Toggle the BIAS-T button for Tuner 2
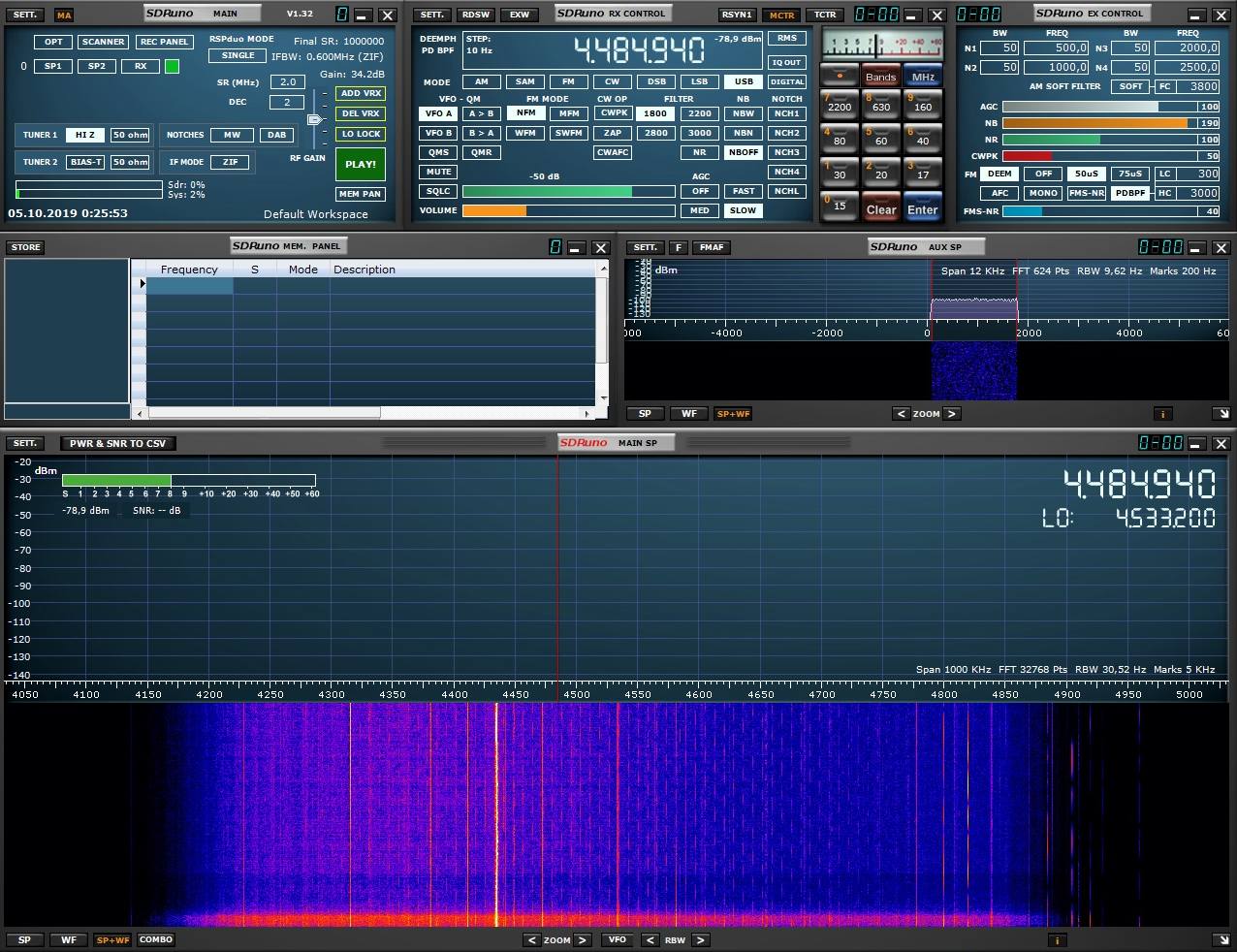Viewport: 1237px width, 952px height. 85,162
